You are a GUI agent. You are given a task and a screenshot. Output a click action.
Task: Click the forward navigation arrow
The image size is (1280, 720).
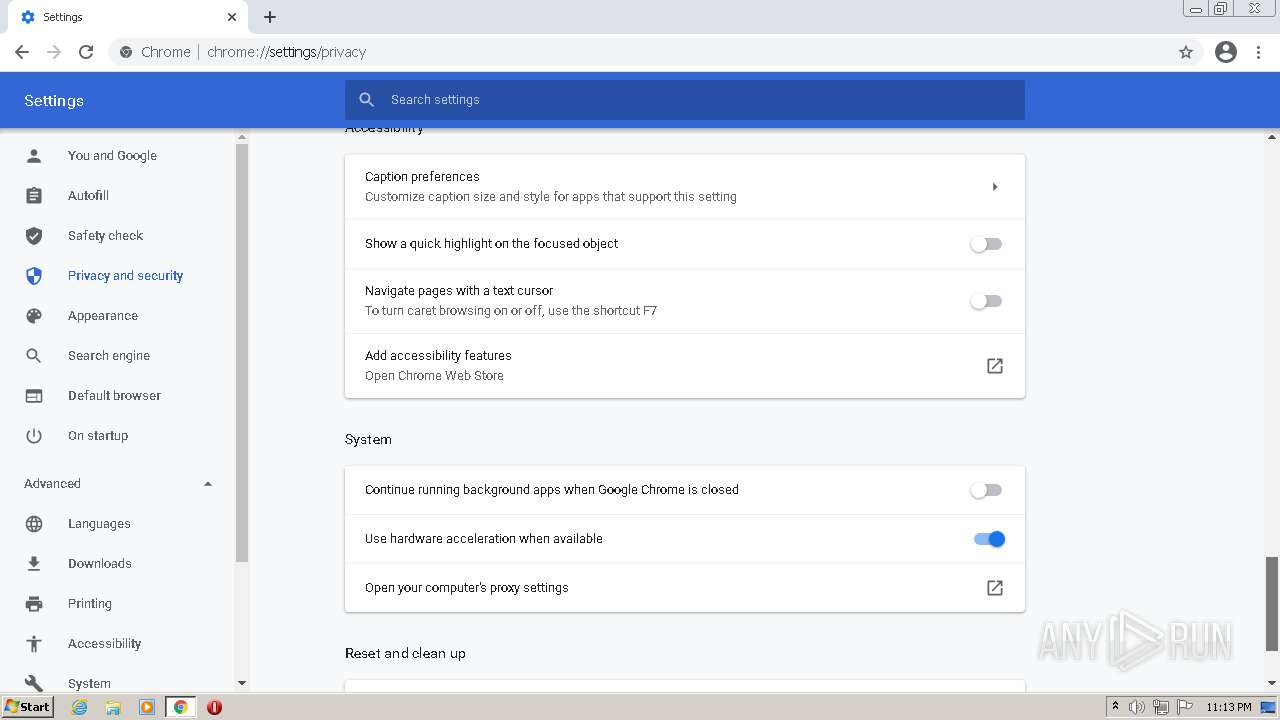coord(54,52)
